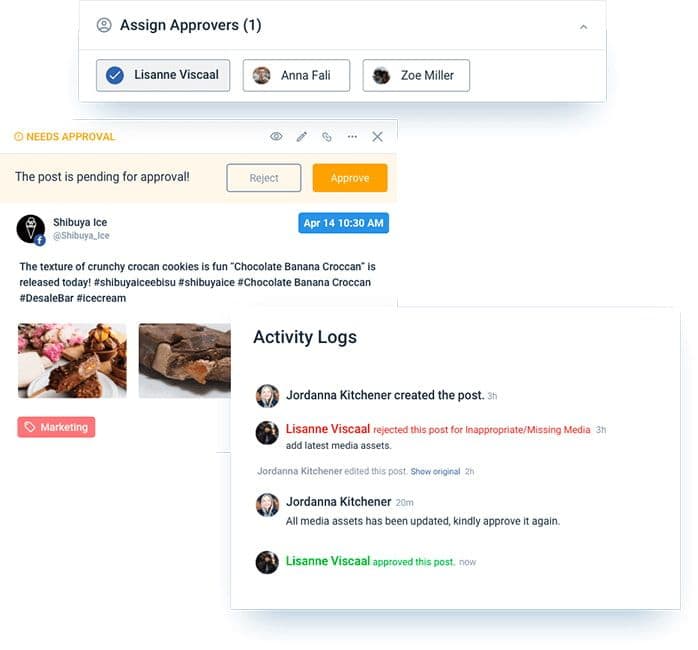Click Lisanne Viscaal's avatar on approved entry

267,562
